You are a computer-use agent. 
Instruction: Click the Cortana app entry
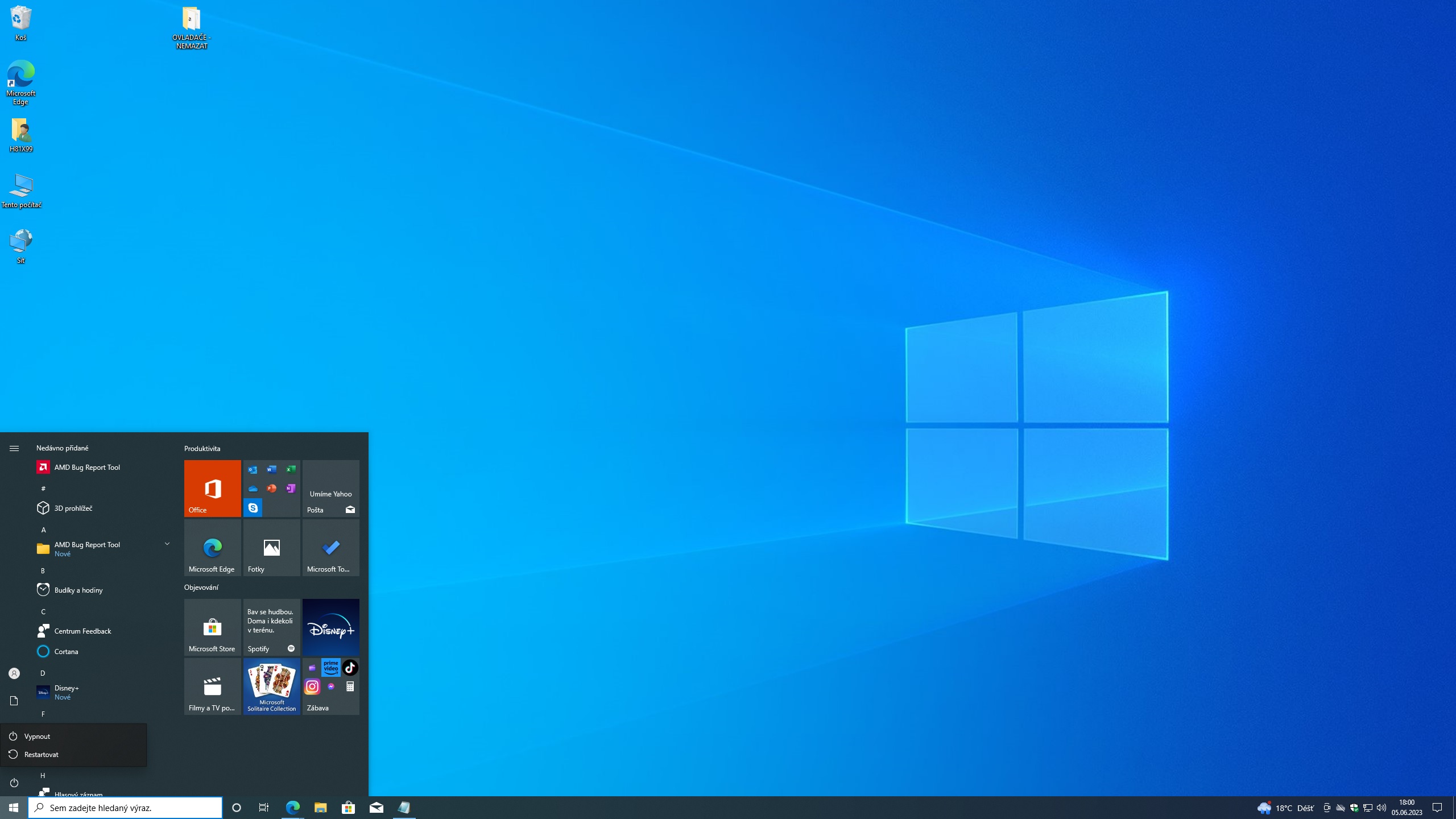coord(66,651)
